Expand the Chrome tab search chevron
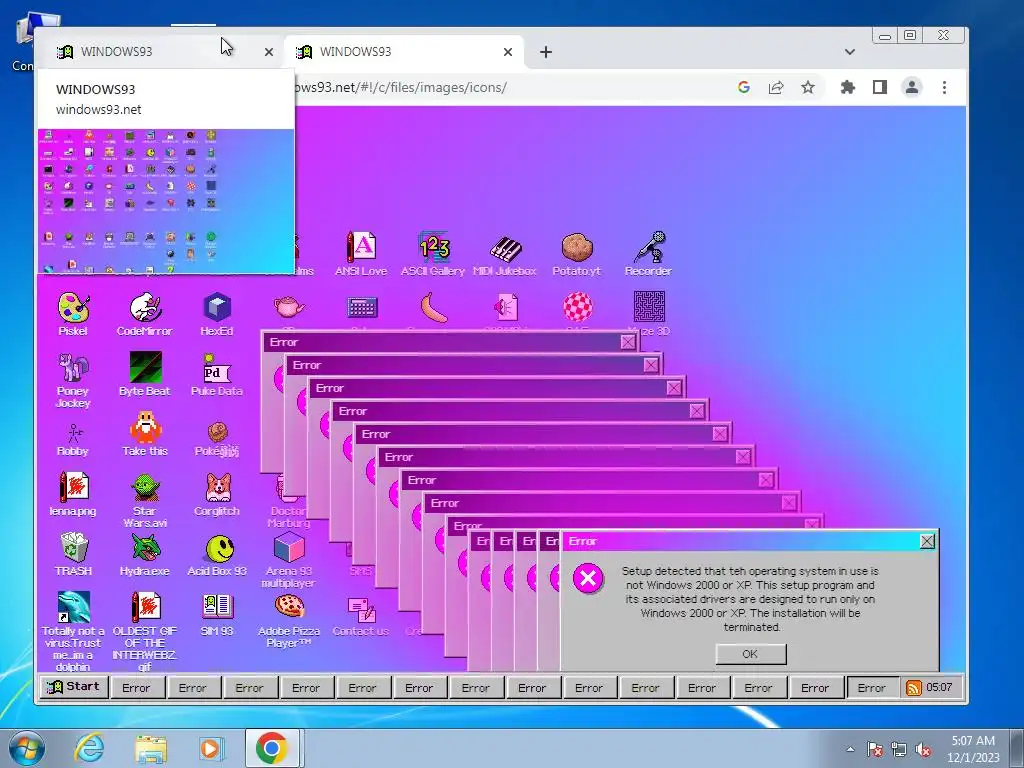The width and height of the screenshot is (1024, 768). [x=850, y=52]
